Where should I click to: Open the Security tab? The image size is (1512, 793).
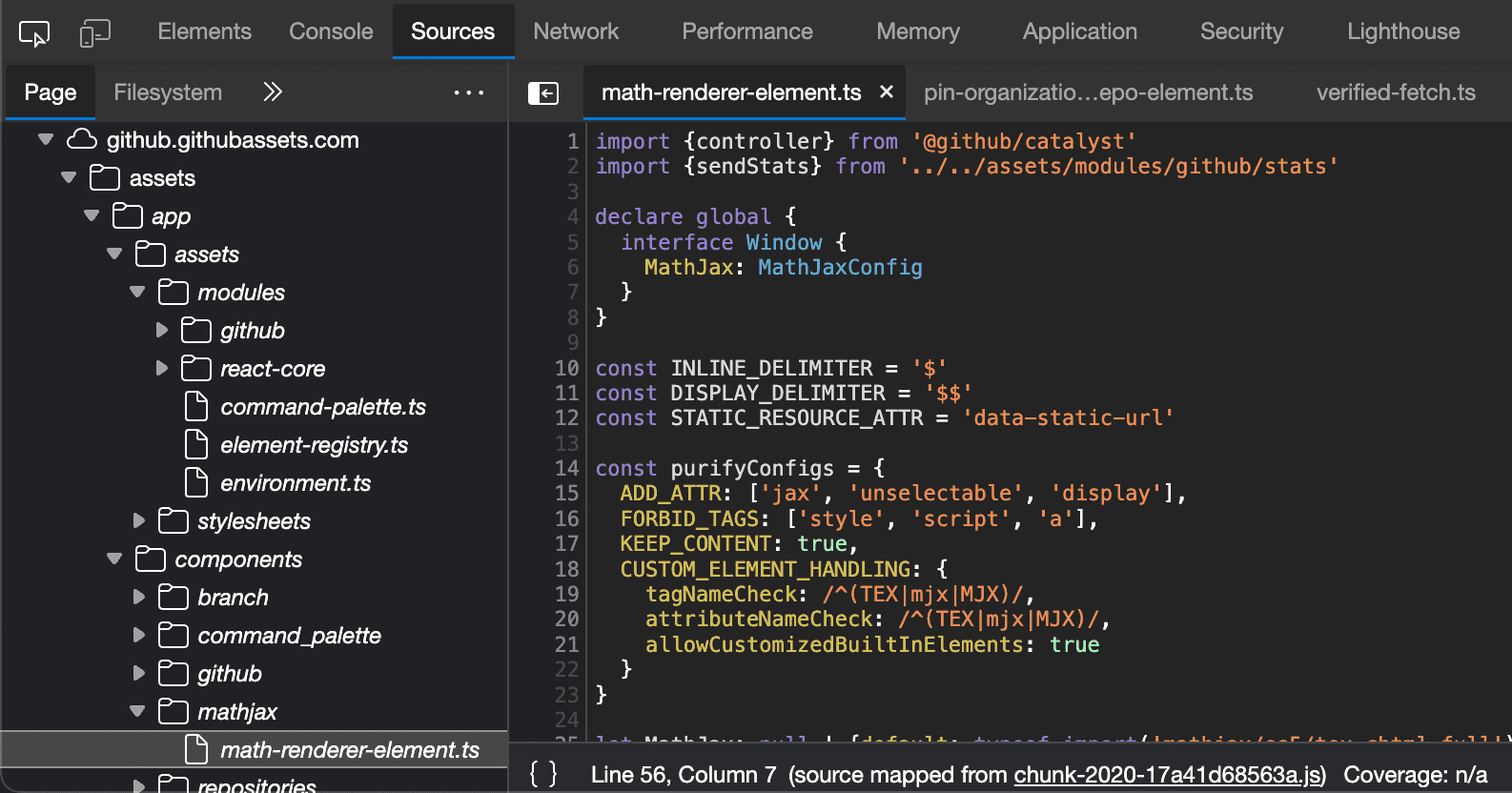[1241, 31]
